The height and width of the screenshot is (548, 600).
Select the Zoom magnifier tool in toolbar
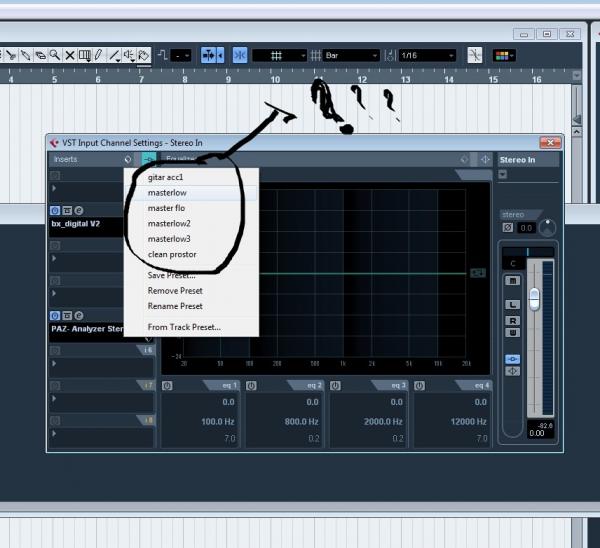click(x=55, y=56)
